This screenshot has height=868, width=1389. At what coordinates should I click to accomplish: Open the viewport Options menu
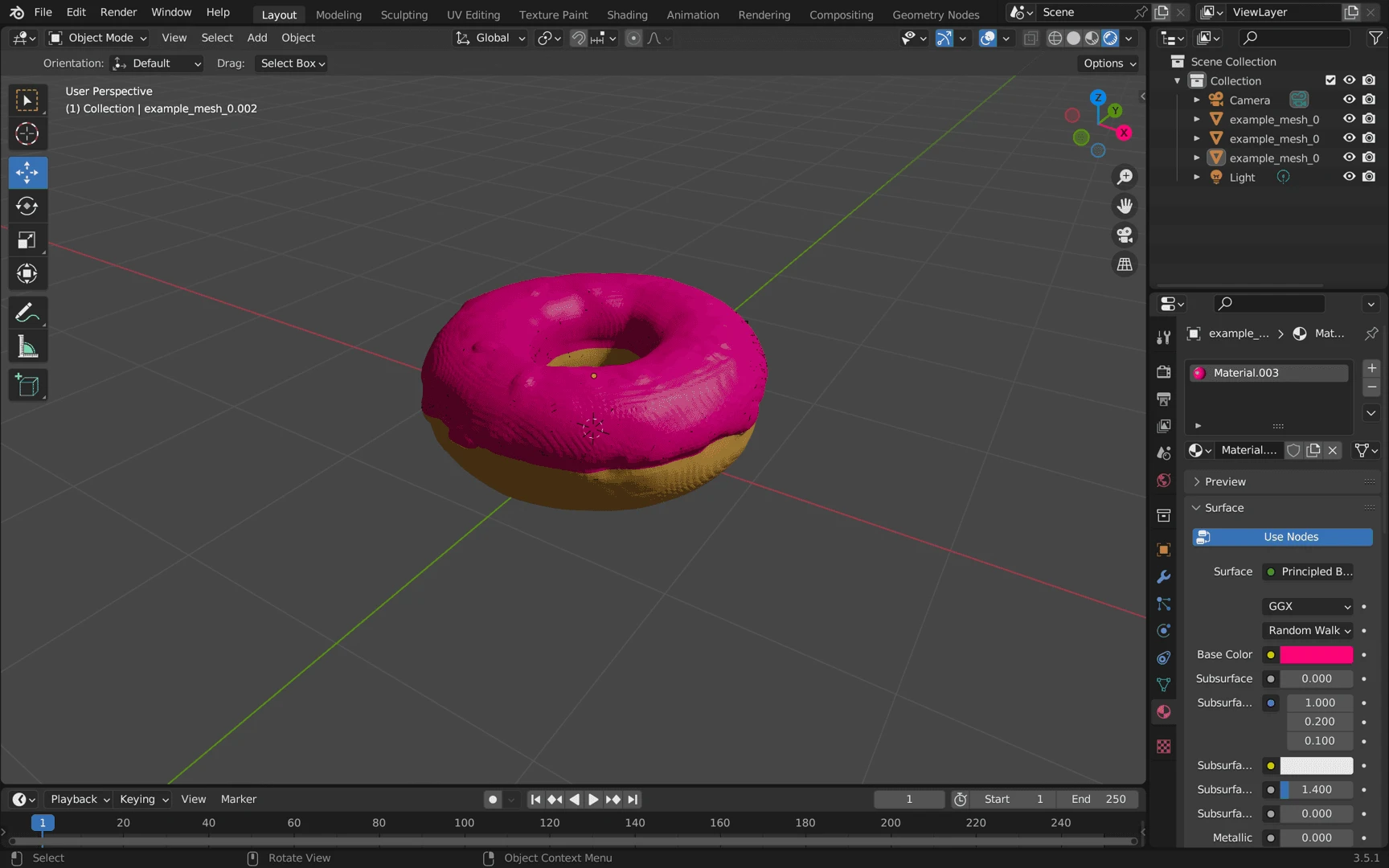[x=1108, y=63]
